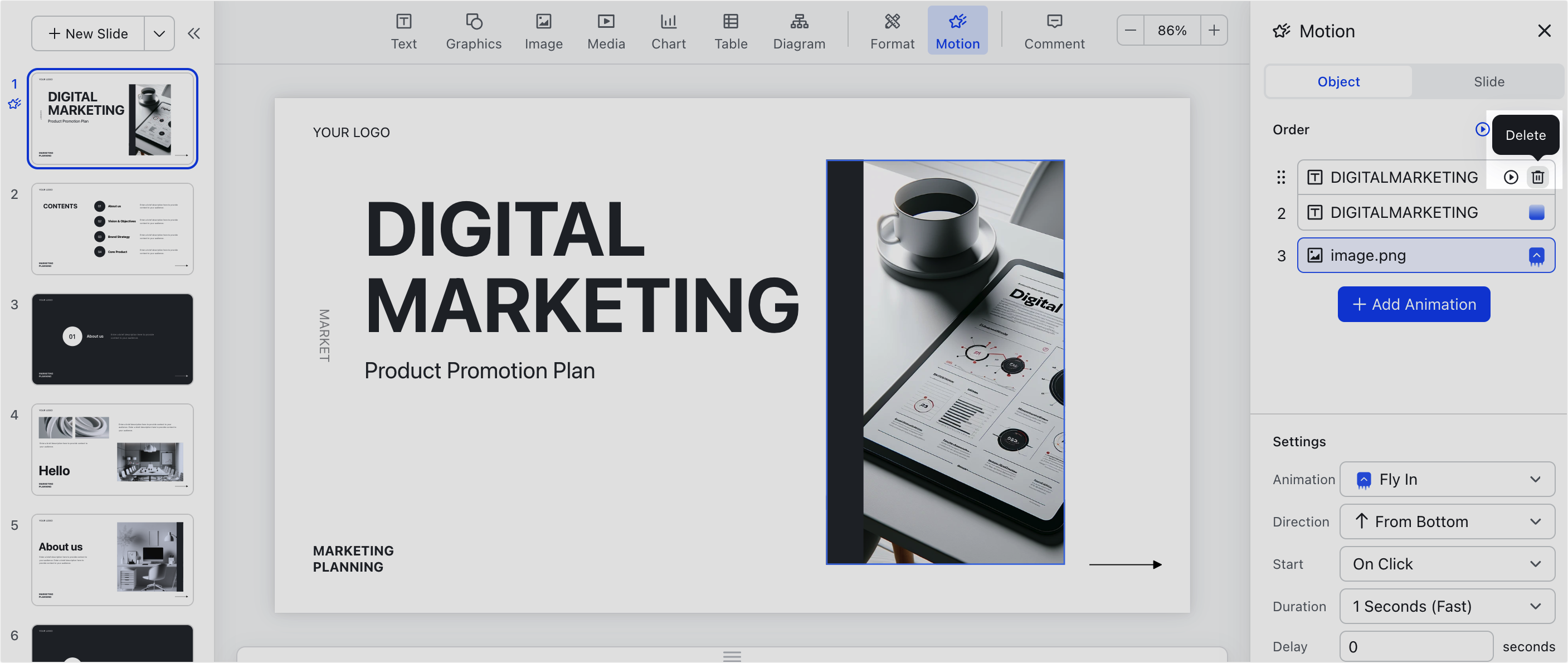Viewport: 1568px width, 663px height.
Task: Insert an image with the Image tool
Action: [x=544, y=30]
